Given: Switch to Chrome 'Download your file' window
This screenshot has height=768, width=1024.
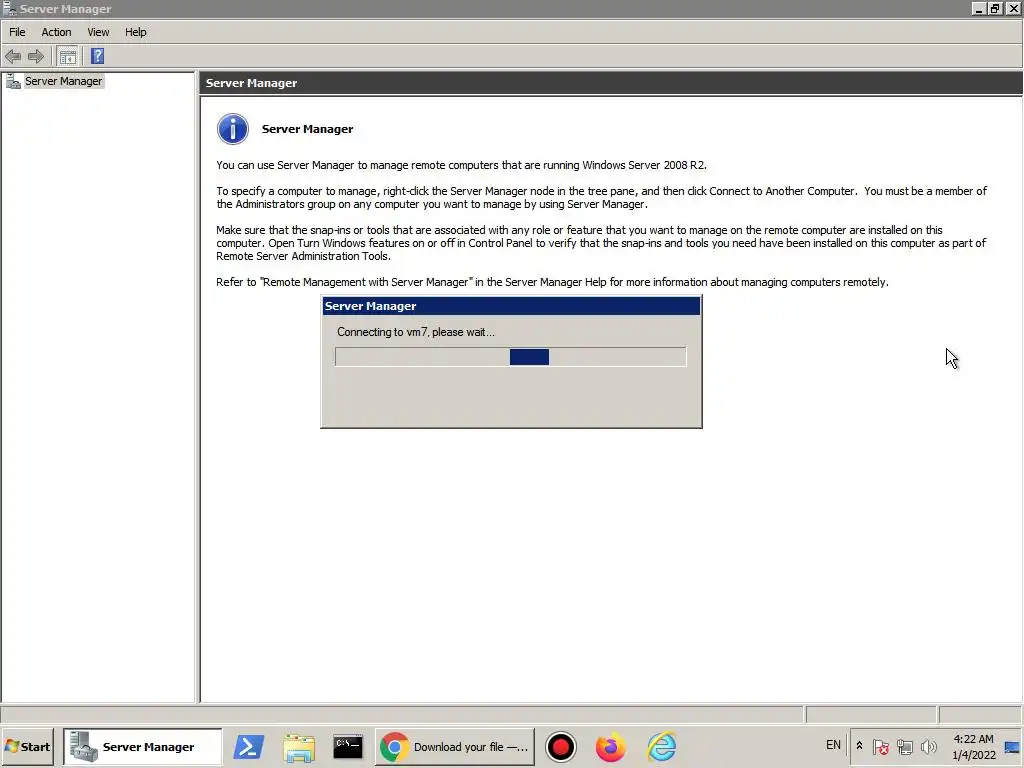Looking at the screenshot, I should coord(455,746).
